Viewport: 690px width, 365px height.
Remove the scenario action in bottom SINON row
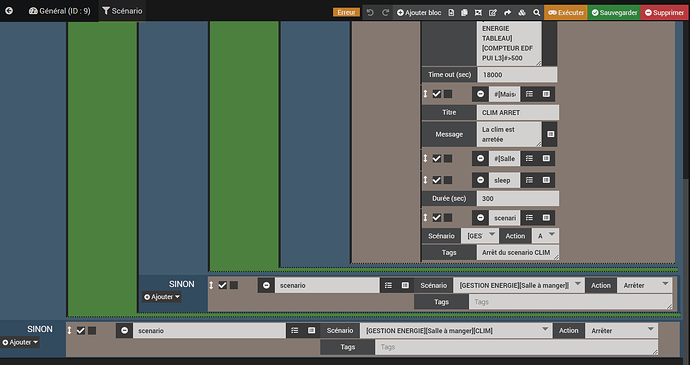(x=125, y=330)
